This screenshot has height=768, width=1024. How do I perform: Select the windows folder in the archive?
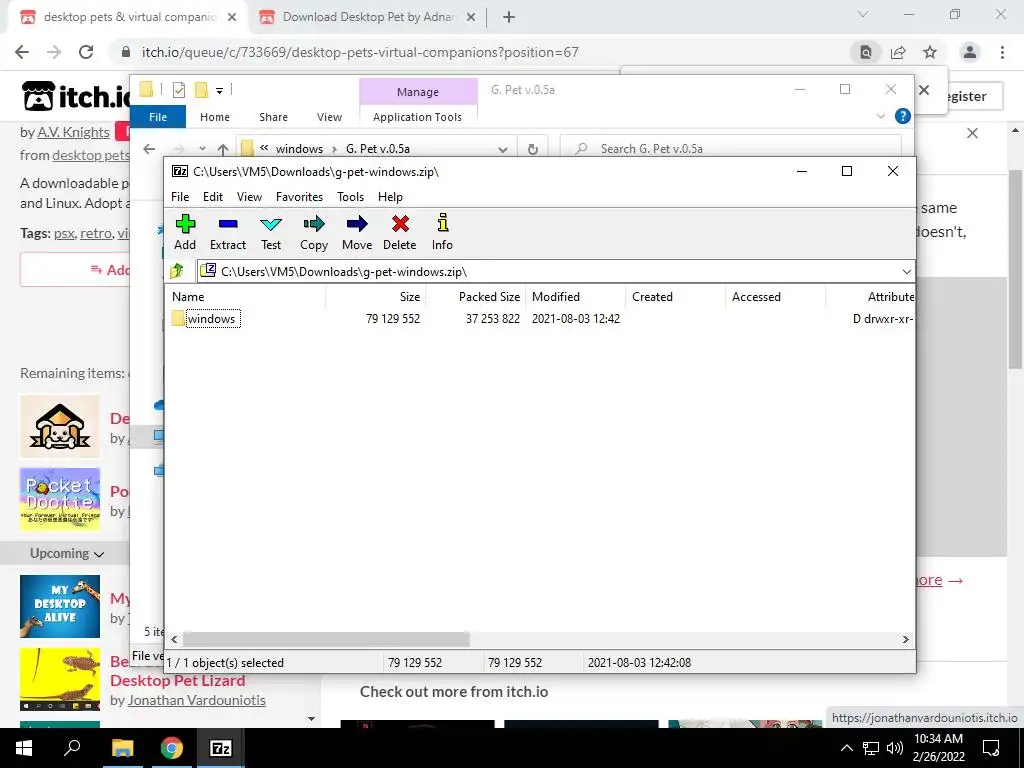pos(204,319)
